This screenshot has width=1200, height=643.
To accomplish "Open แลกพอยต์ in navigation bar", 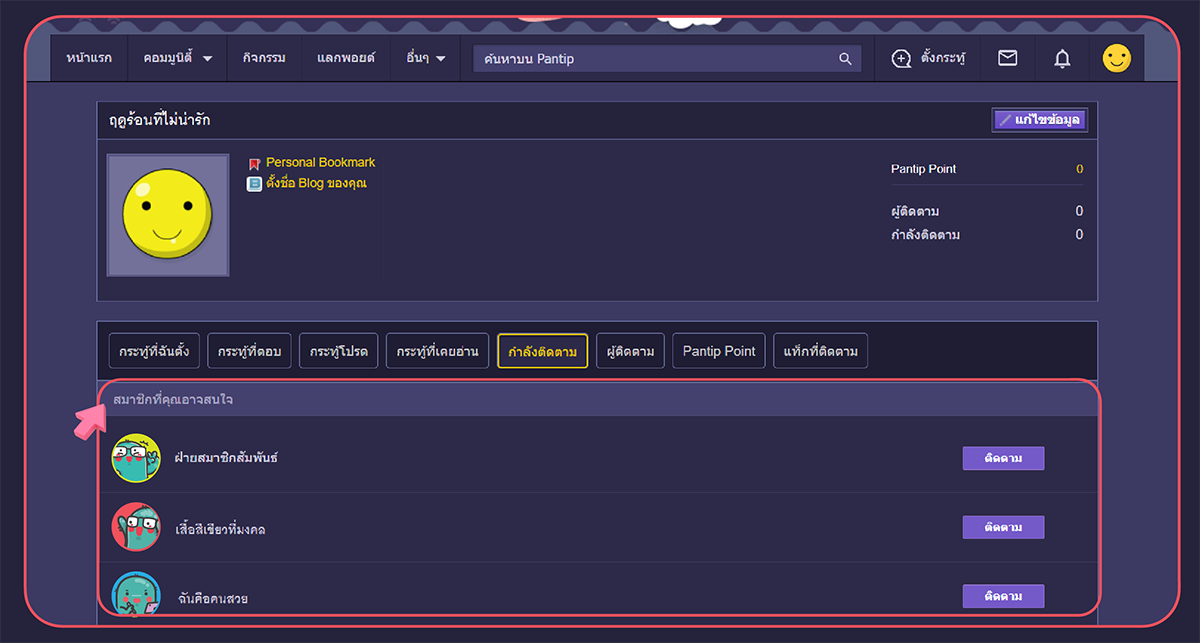I will coord(346,59).
